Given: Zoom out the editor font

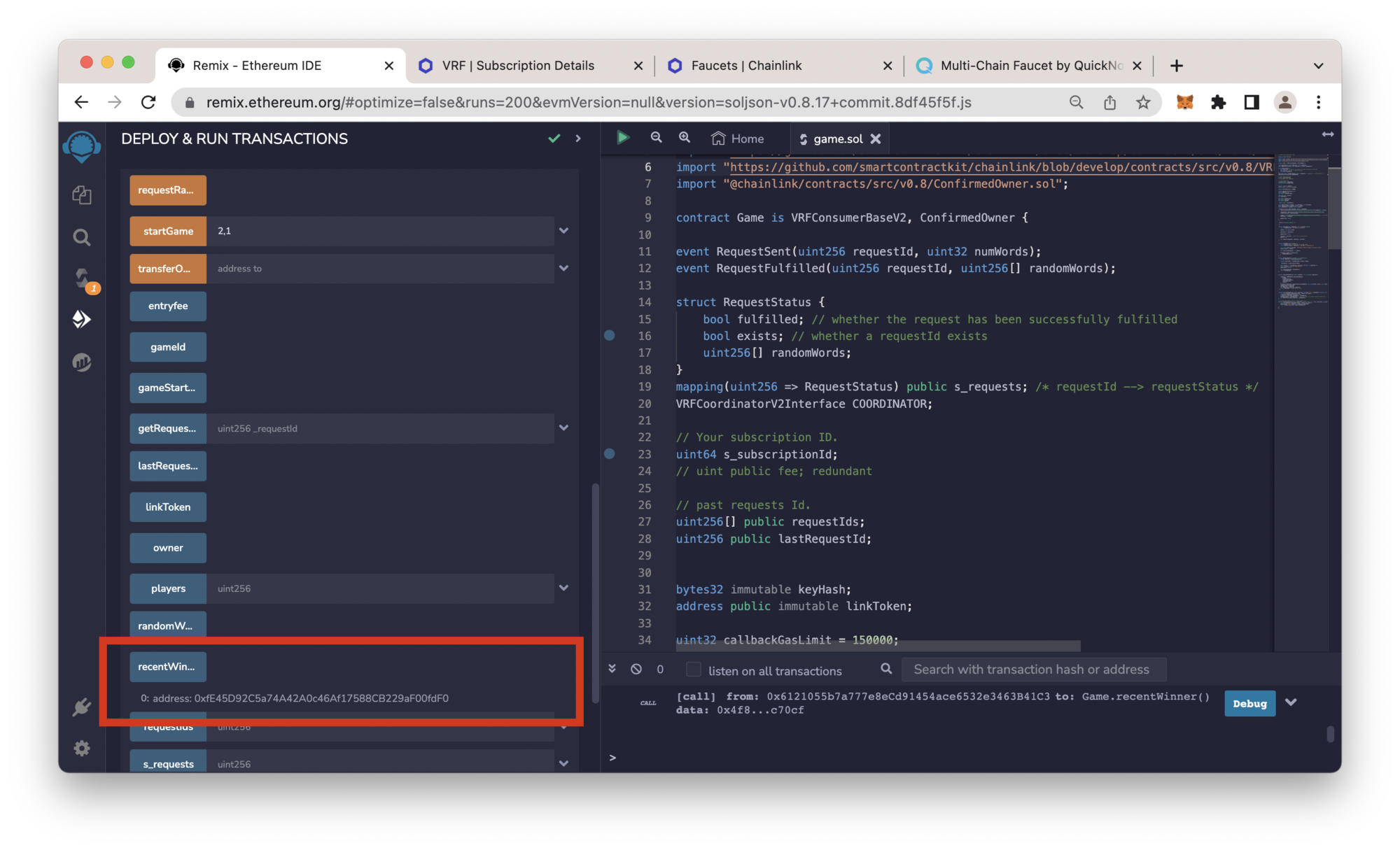Looking at the screenshot, I should [x=656, y=138].
